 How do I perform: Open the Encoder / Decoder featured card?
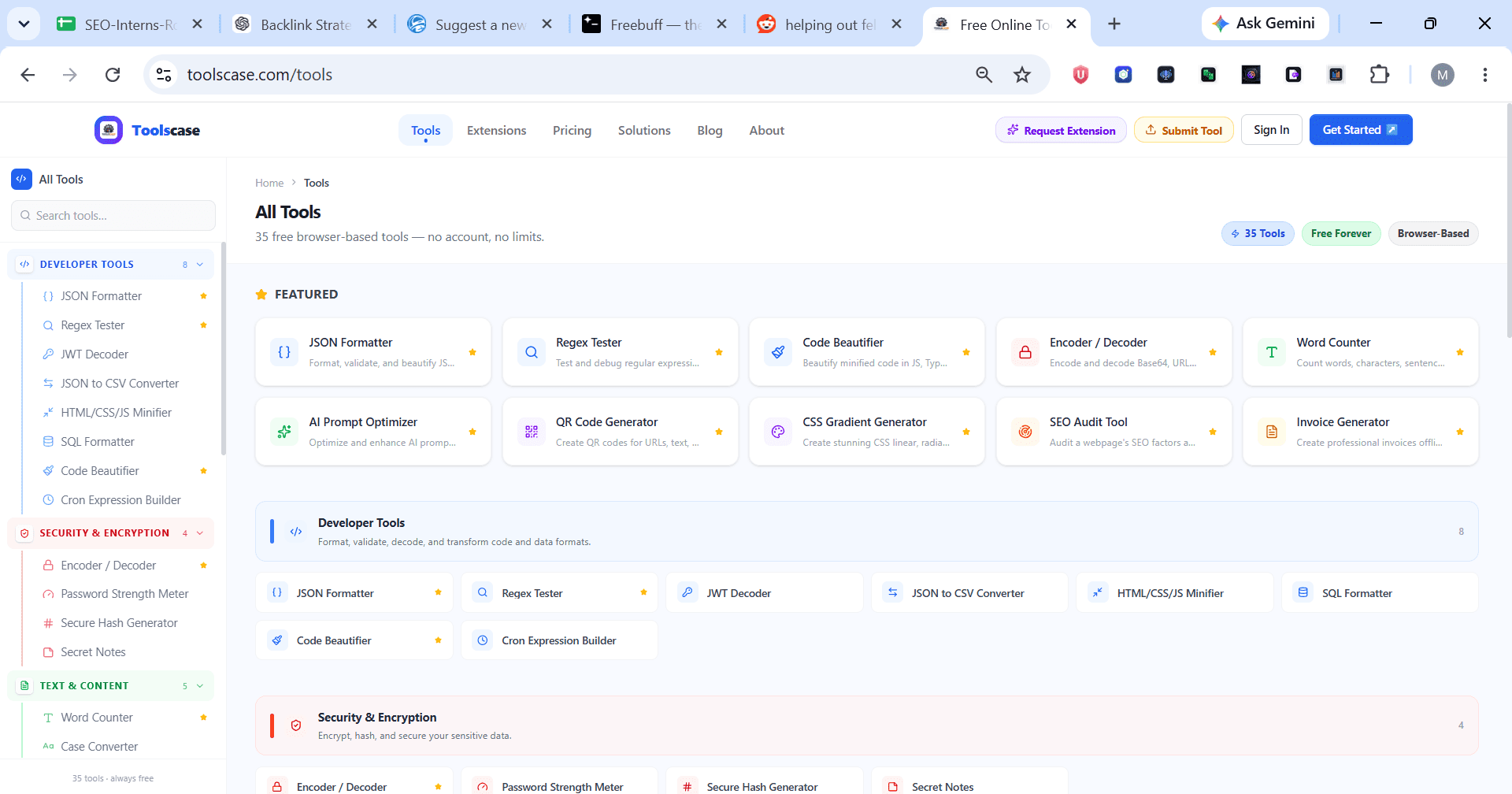[1114, 352]
